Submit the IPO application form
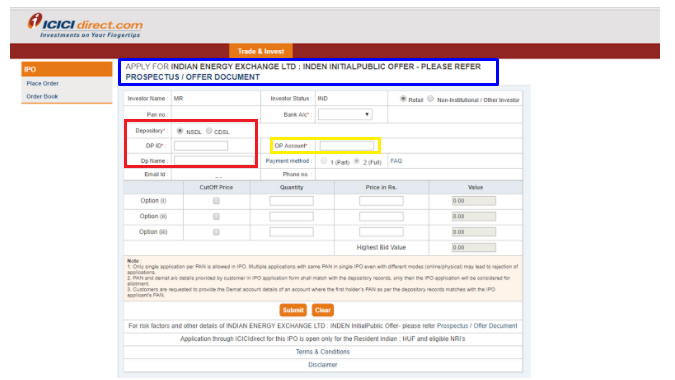The height and width of the screenshot is (380, 675). 293,310
